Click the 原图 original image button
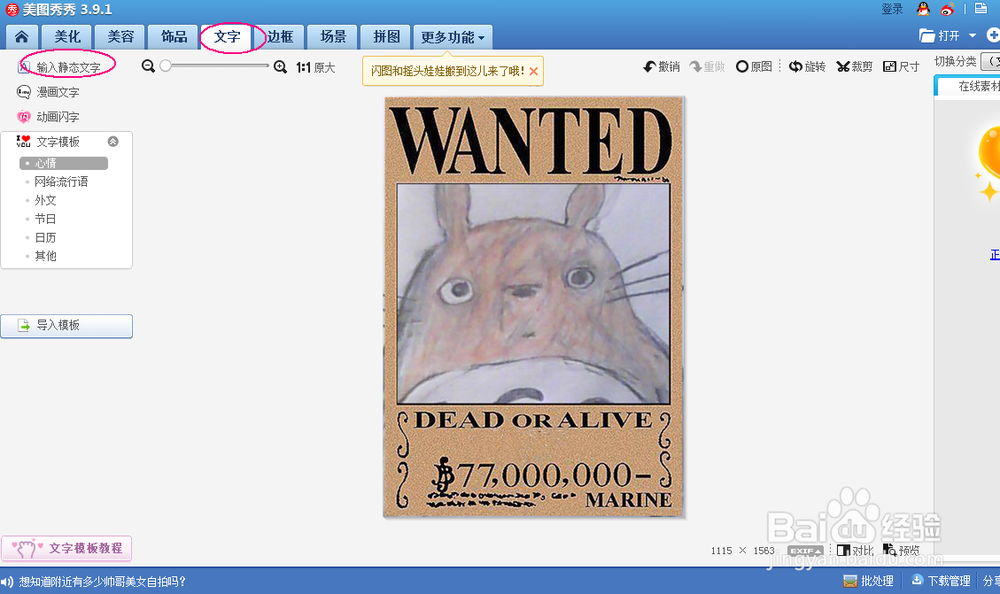The image size is (1000, 594). tap(754, 66)
